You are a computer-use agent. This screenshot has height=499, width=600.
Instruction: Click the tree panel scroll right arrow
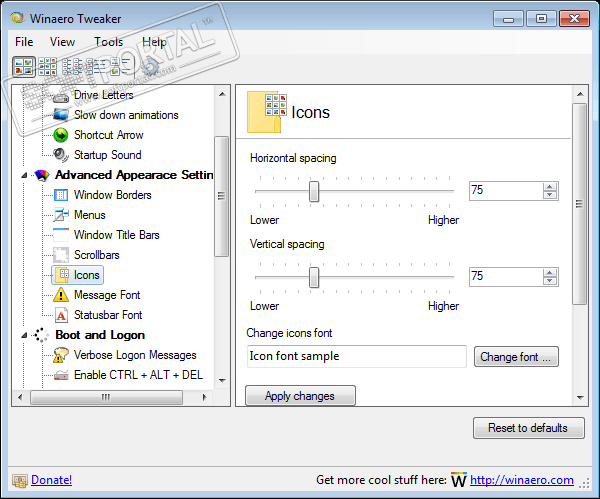point(205,397)
